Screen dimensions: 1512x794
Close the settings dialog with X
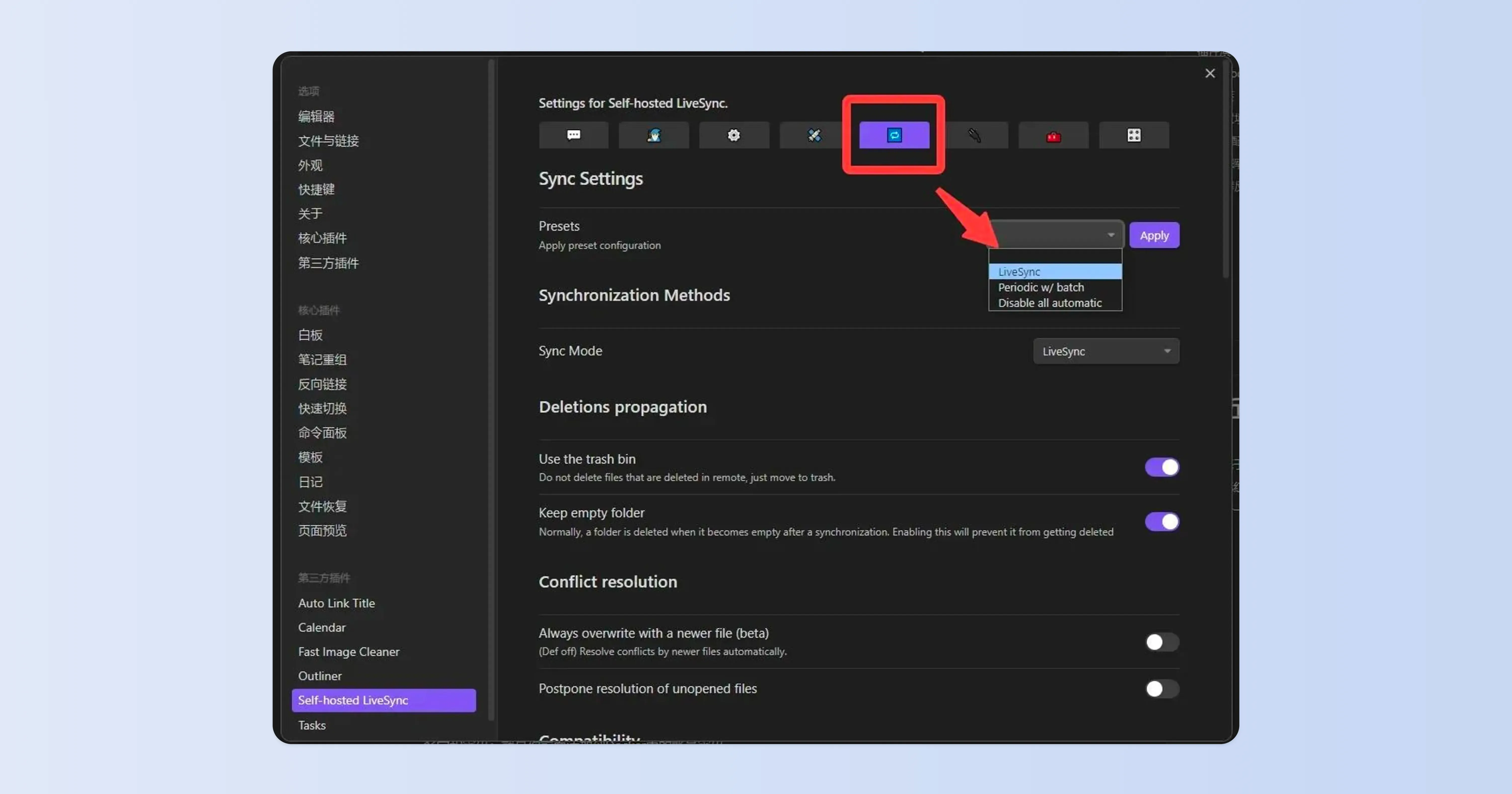coord(1210,73)
